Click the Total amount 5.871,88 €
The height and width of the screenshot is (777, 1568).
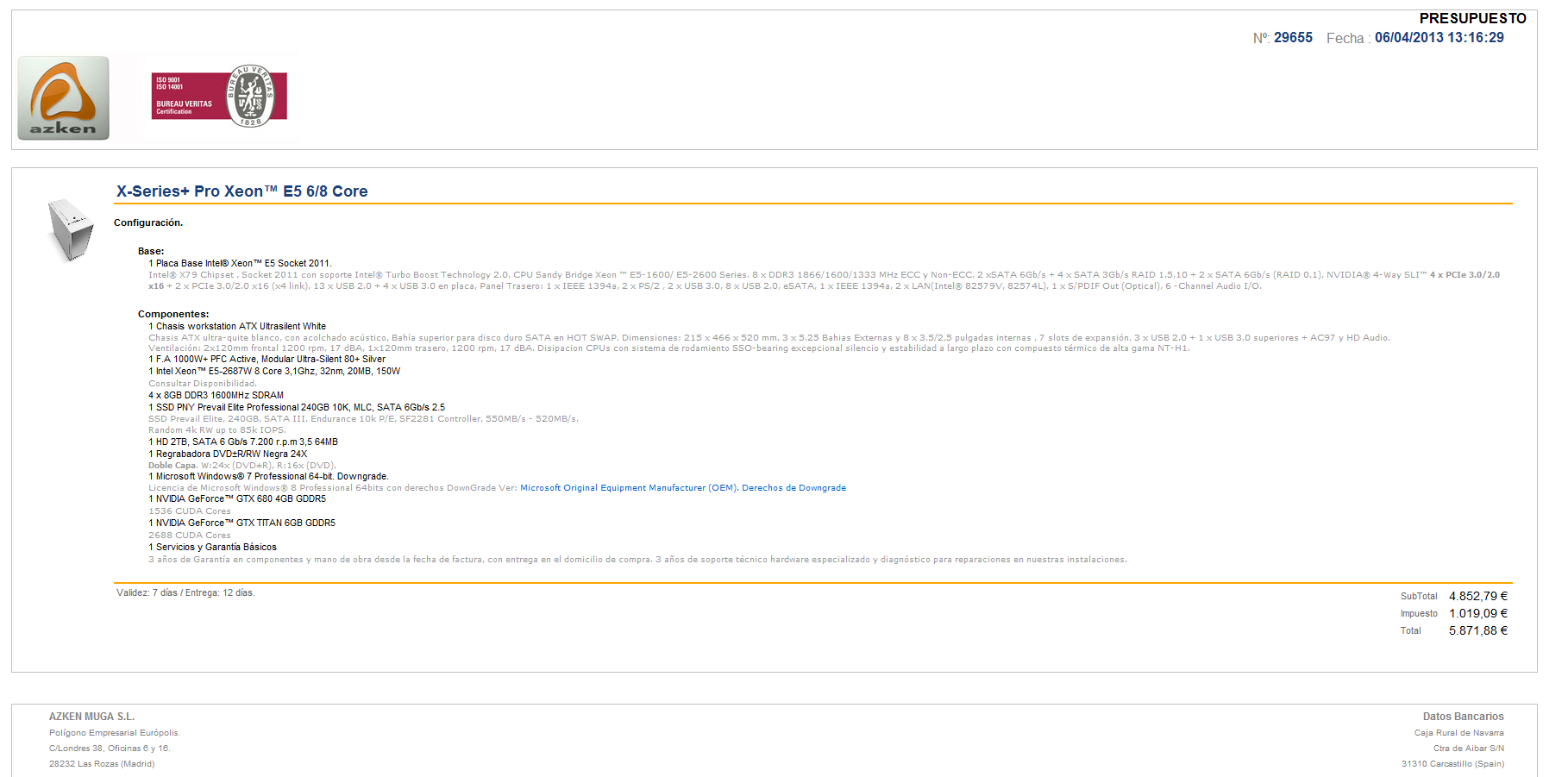coord(1478,631)
